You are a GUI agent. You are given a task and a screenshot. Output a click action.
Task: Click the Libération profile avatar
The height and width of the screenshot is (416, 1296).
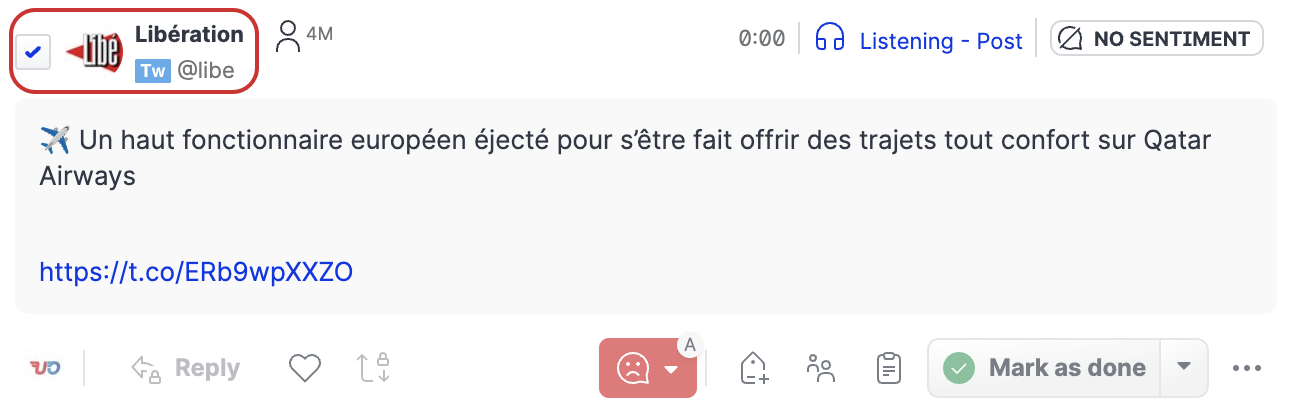[x=94, y=49]
